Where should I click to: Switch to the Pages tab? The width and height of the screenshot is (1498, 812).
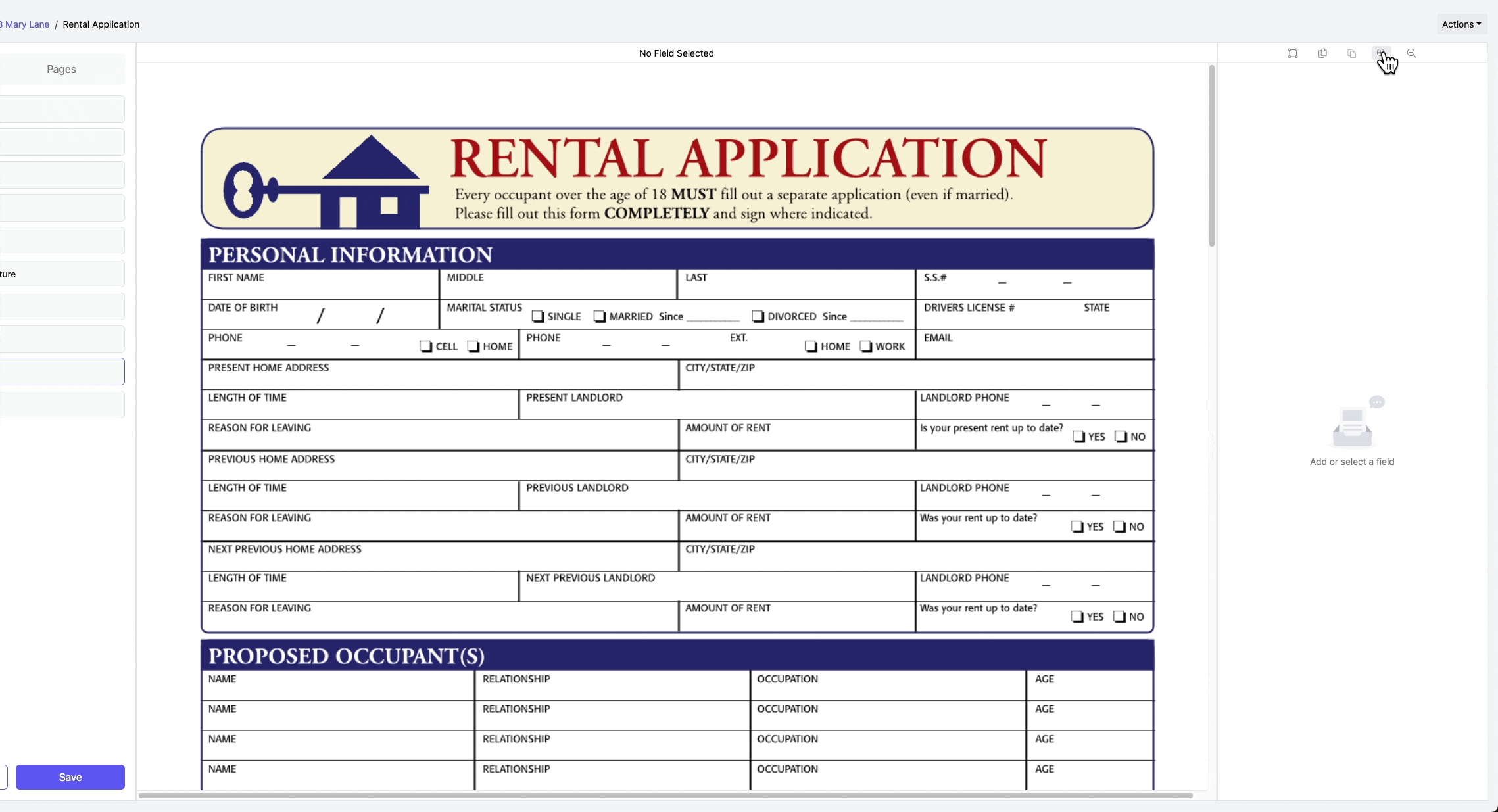(x=61, y=69)
